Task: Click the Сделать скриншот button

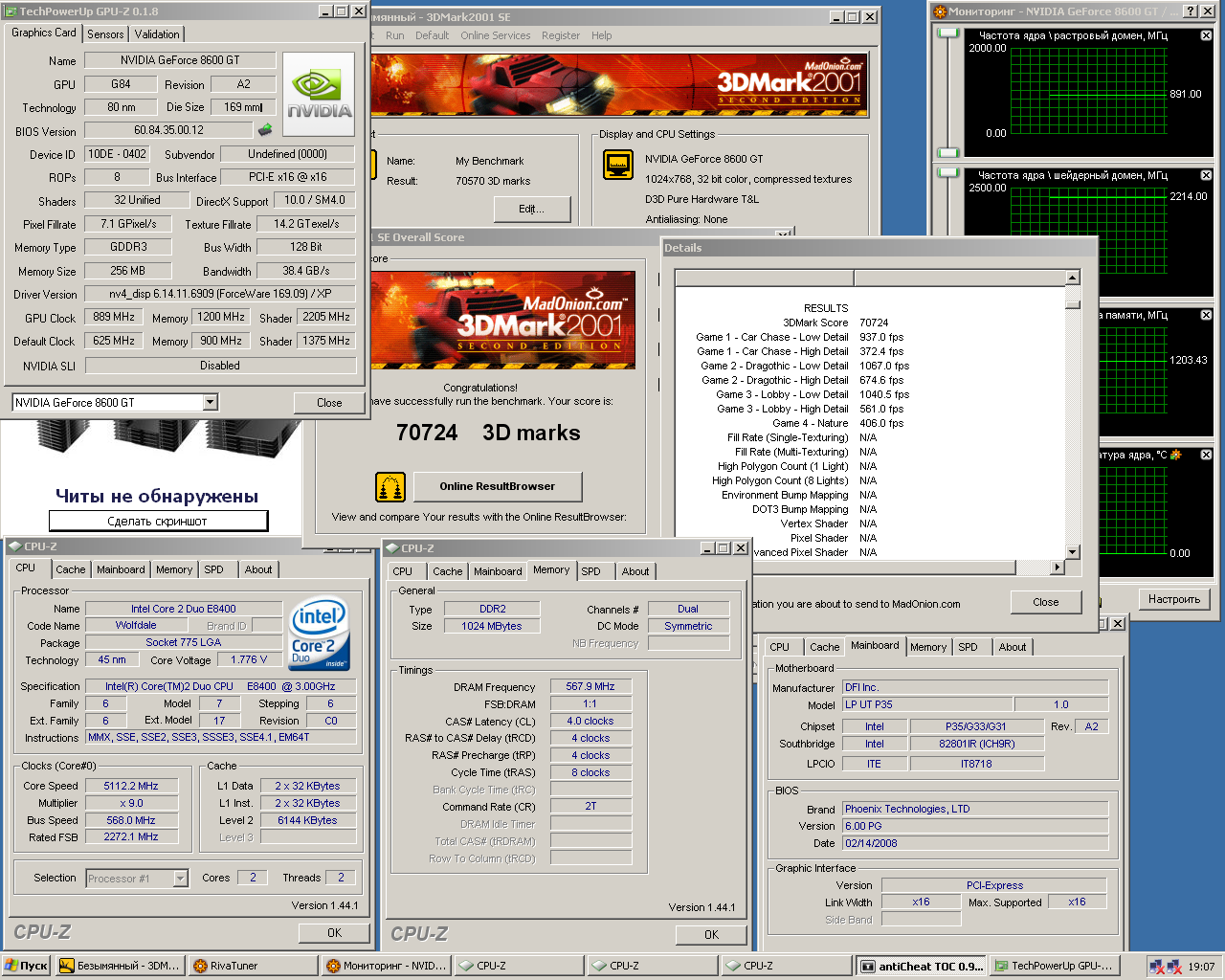Action: (158, 522)
